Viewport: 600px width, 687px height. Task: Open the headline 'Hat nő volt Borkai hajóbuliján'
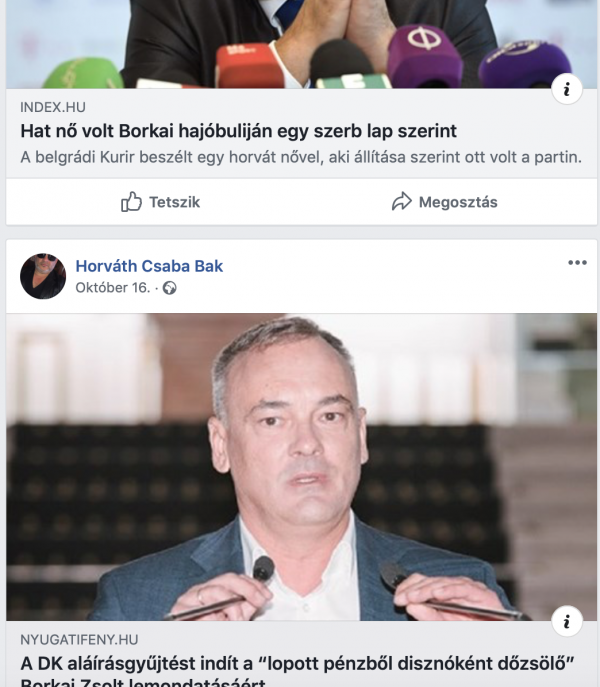[x=238, y=131]
